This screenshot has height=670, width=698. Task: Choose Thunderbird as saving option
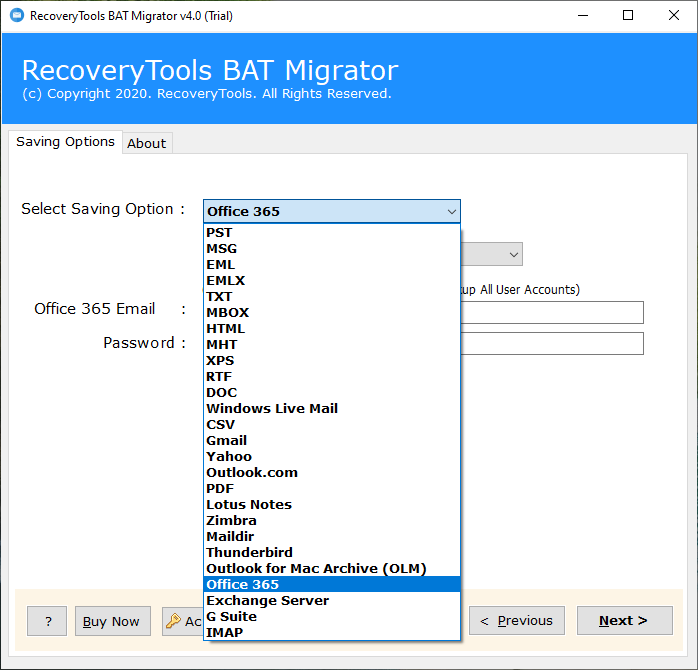coord(332,553)
